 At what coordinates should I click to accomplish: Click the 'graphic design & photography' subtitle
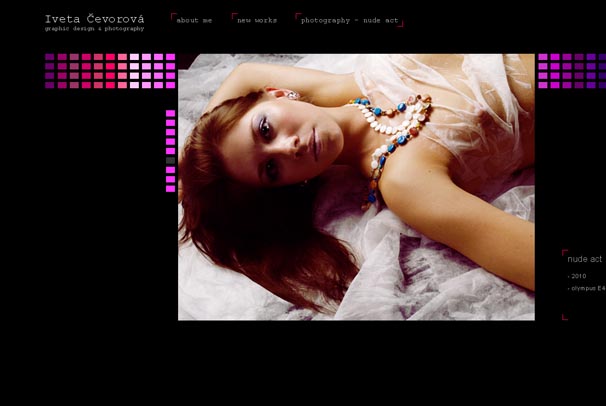pos(94,28)
